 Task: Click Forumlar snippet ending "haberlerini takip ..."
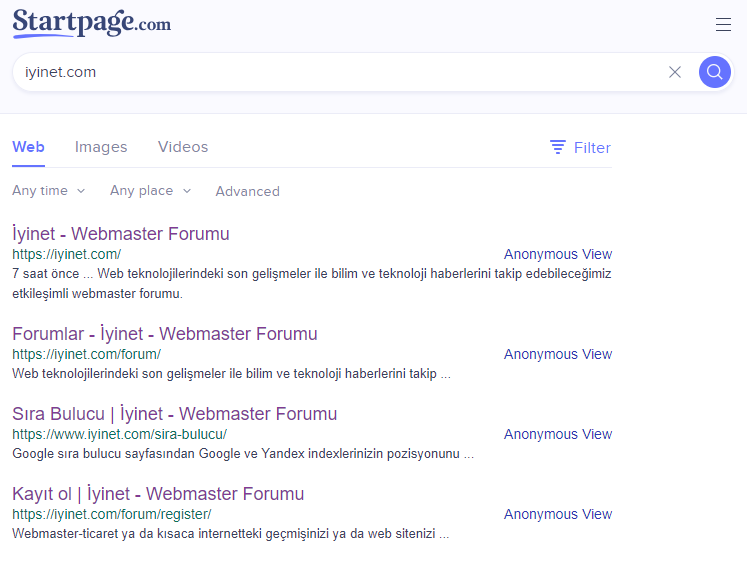click(232, 373)
